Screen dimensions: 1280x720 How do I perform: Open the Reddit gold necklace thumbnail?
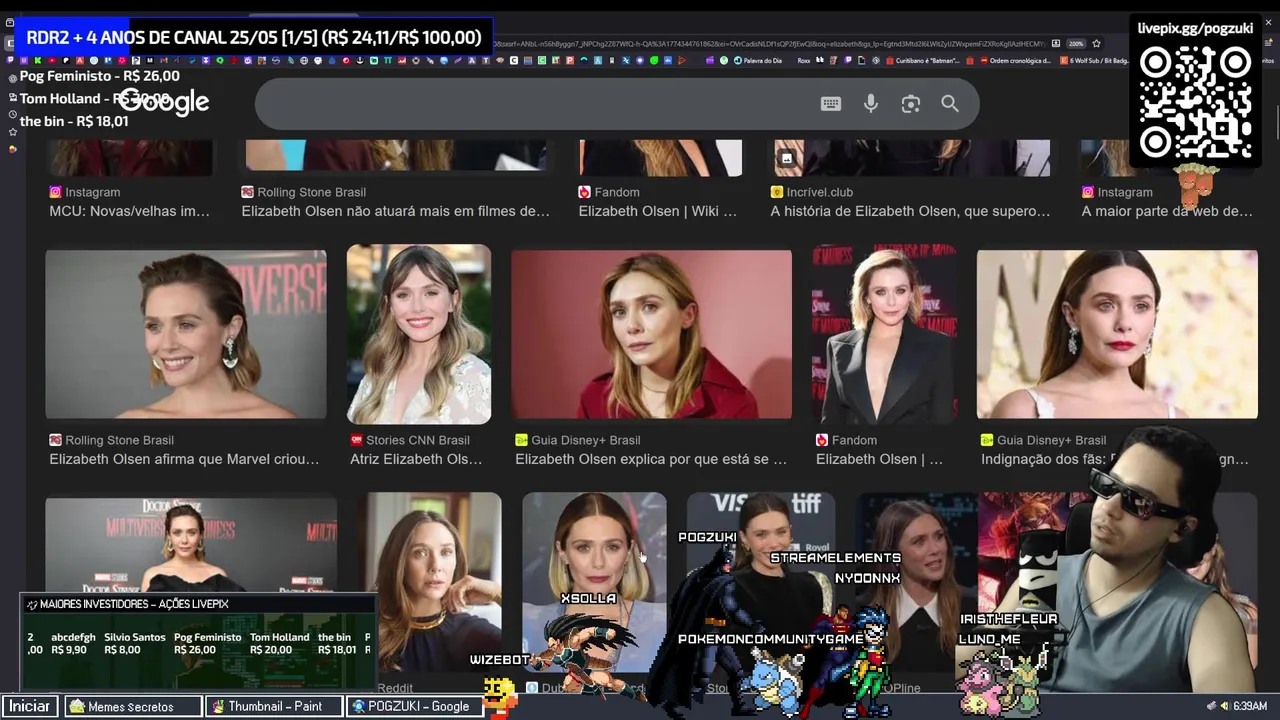tap(429, 582)
